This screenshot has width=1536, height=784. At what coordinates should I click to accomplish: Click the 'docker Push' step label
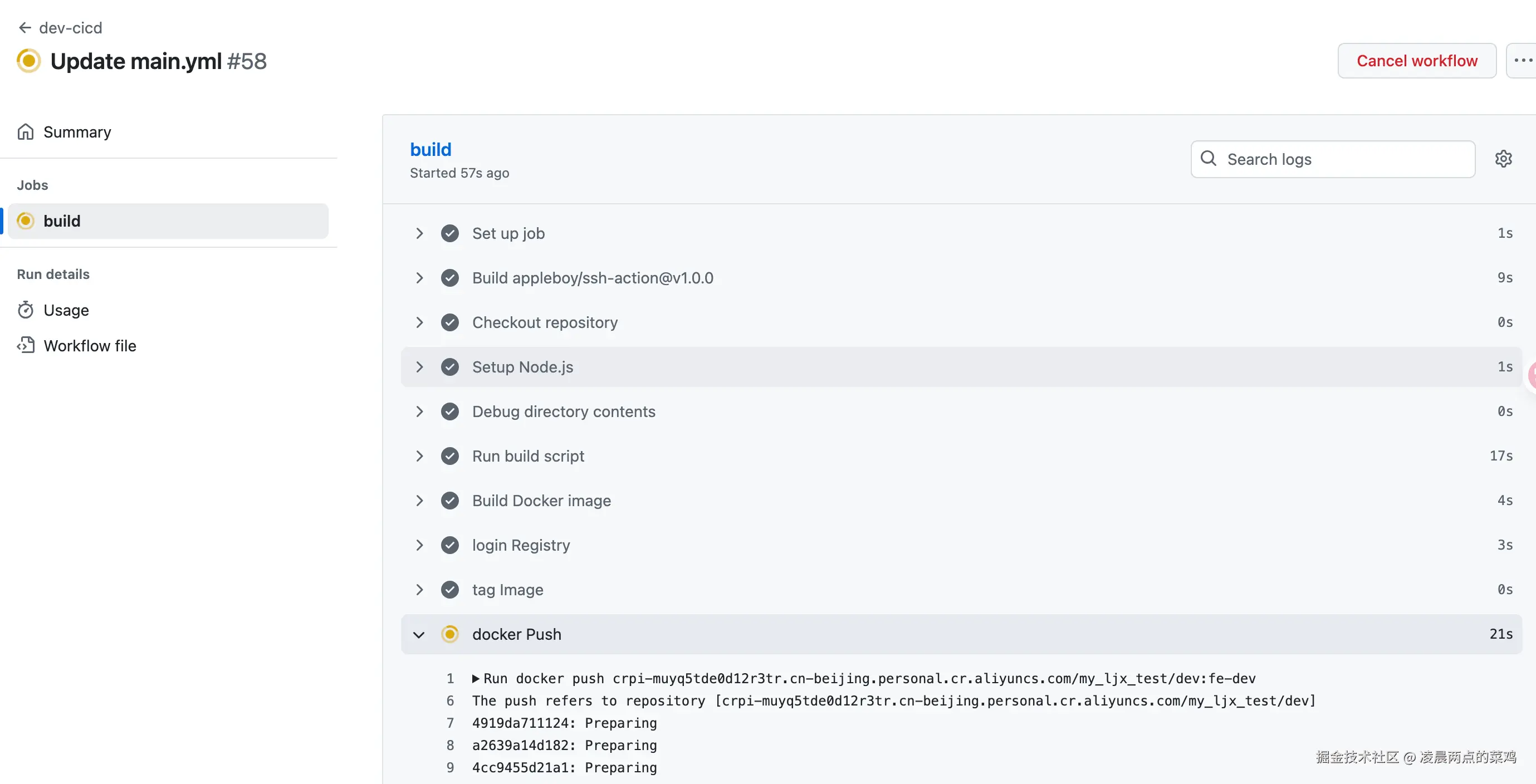(x=517, y=634)
